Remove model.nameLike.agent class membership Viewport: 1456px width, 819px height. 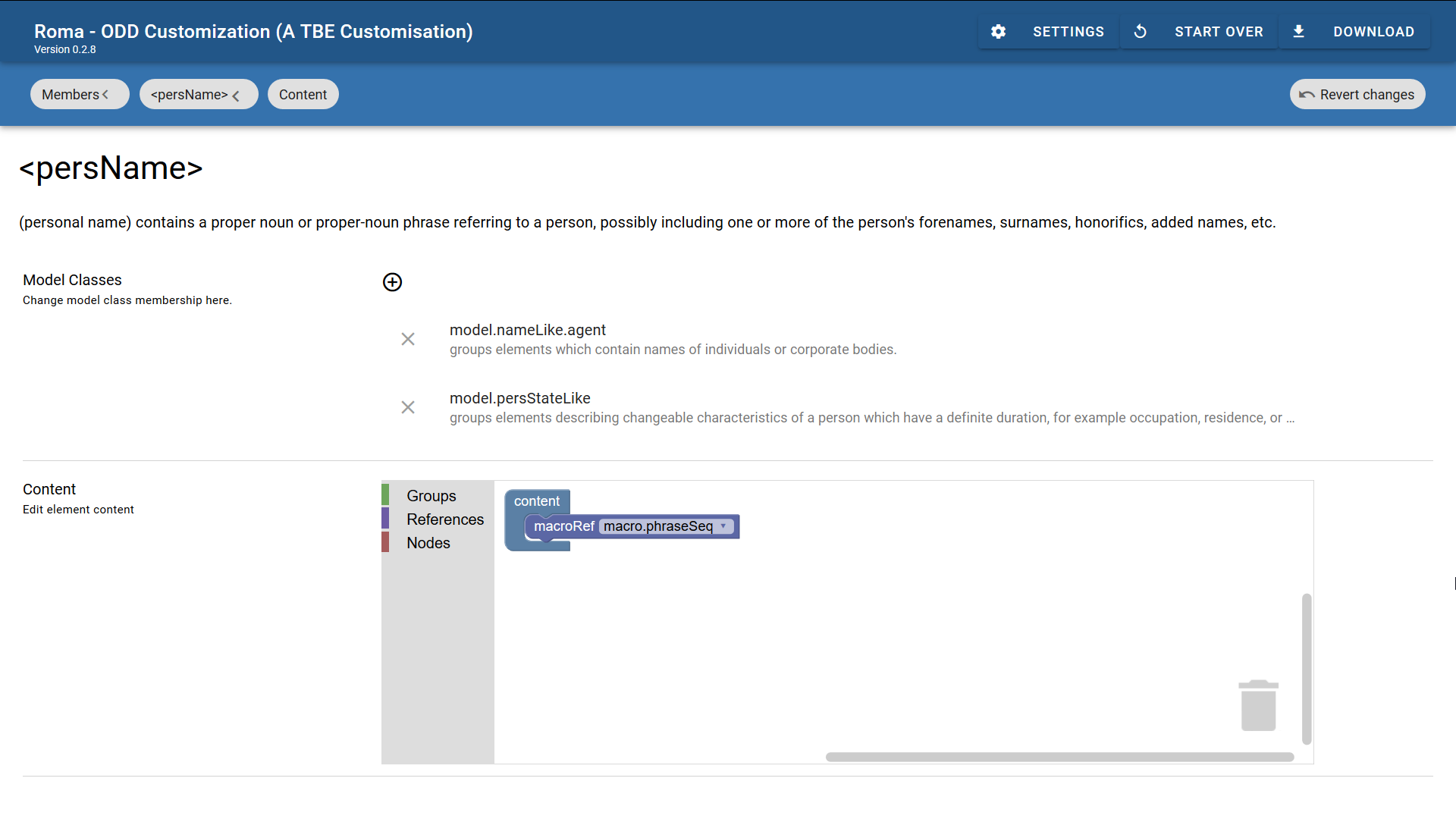point(408,339)
